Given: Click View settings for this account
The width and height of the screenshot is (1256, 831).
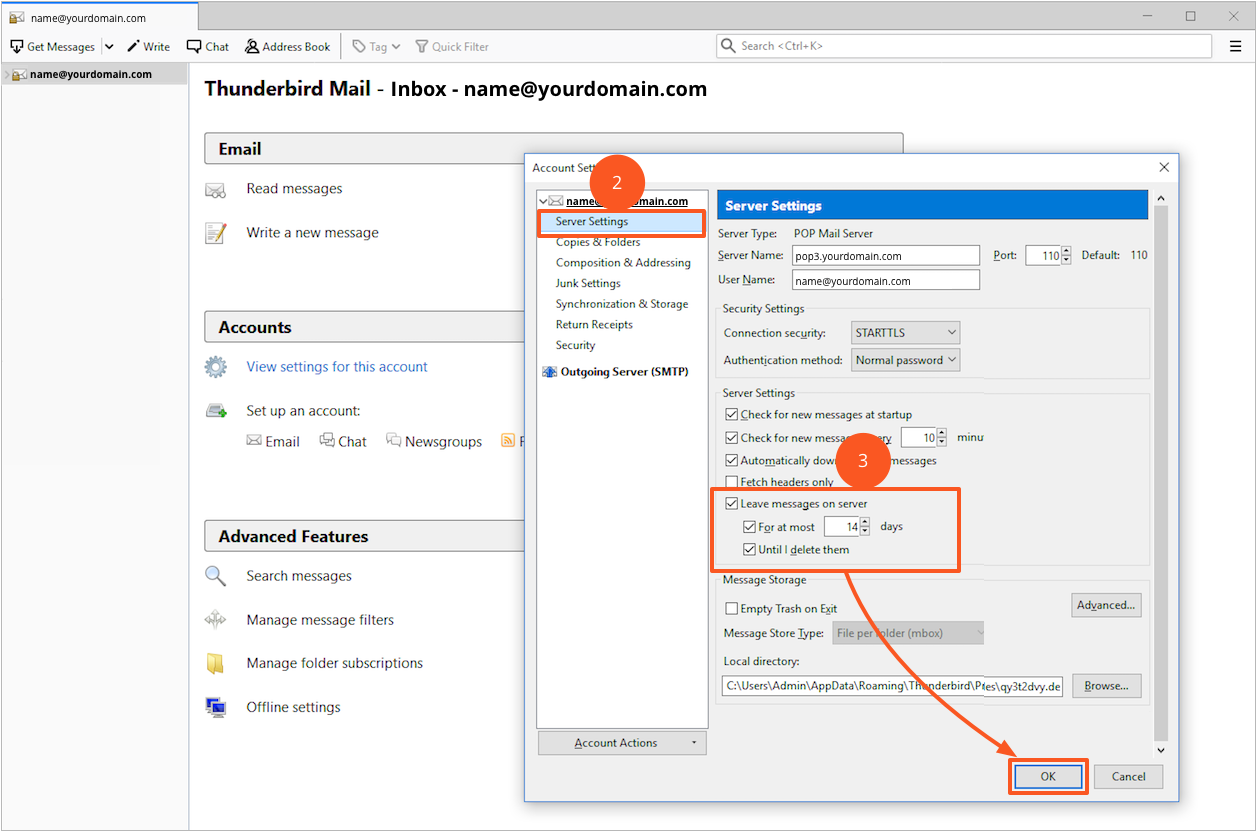Looking at the screenshot, I should click(x=337, y=367).
